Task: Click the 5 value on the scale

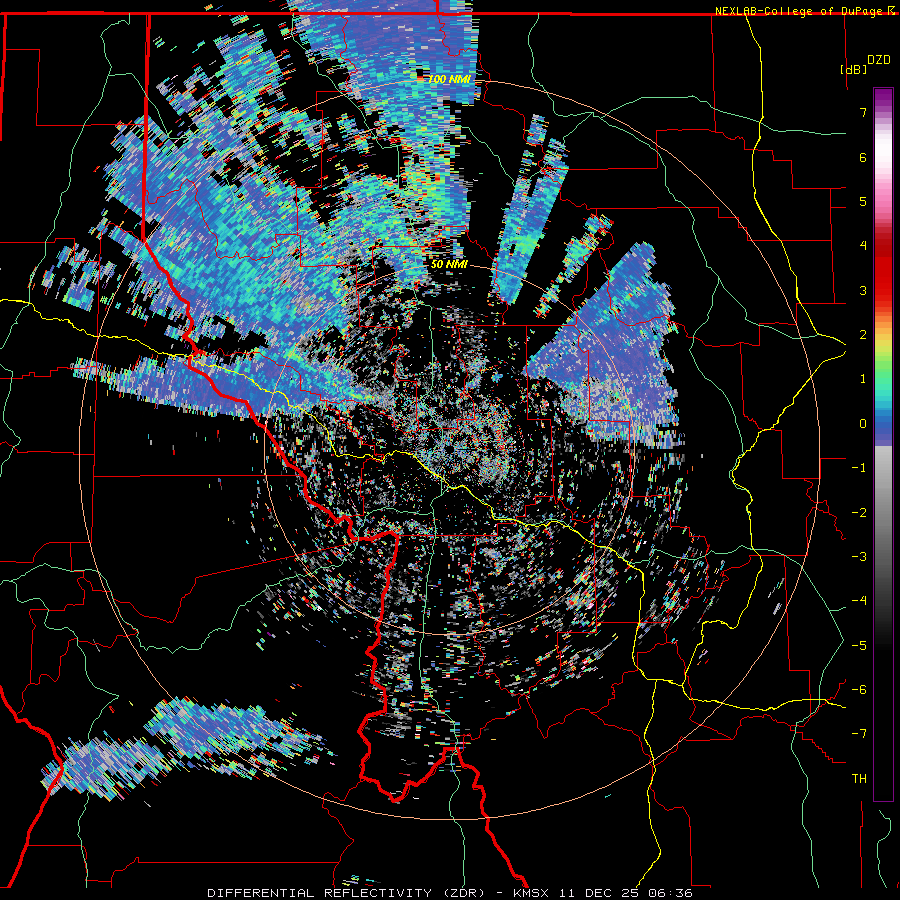Action: pyautogui.click(x=862, y=201)
